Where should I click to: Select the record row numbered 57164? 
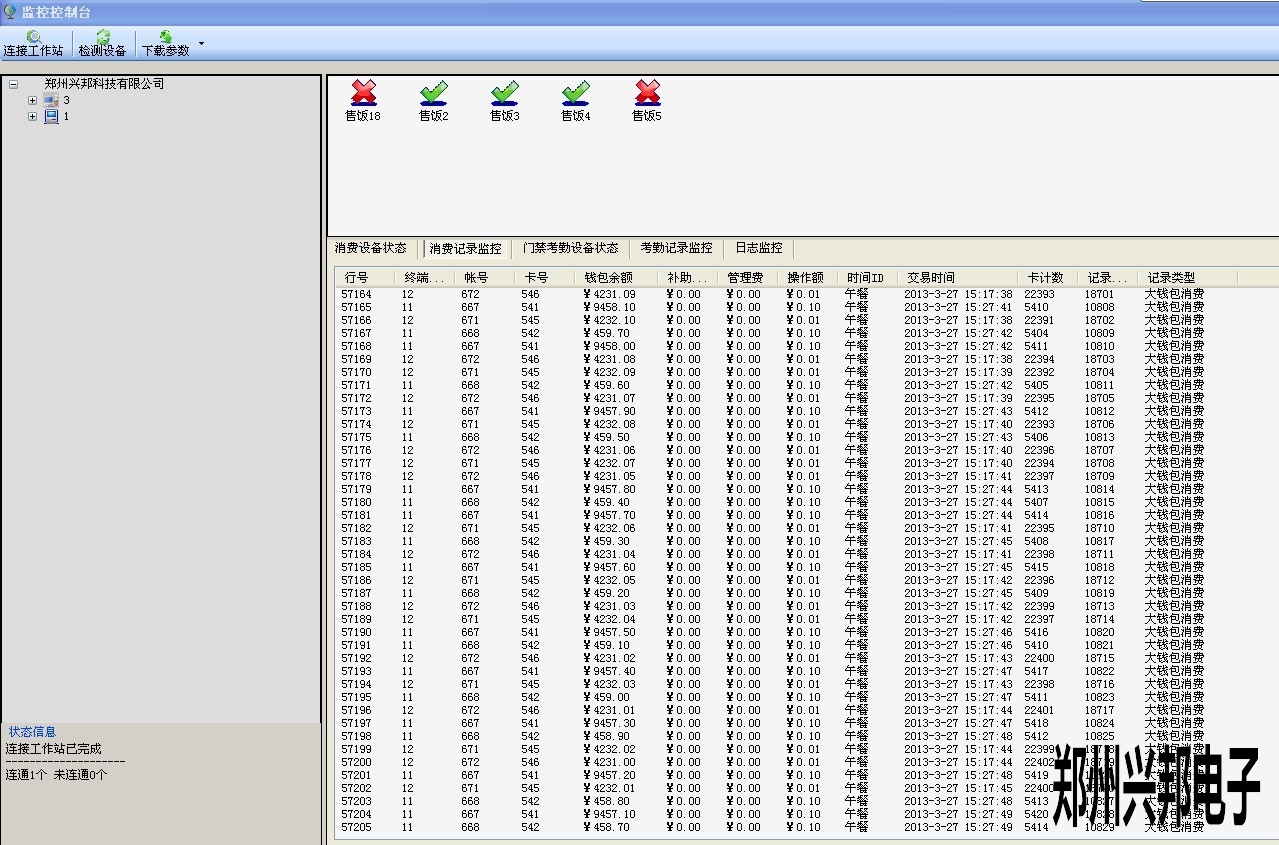356,294
